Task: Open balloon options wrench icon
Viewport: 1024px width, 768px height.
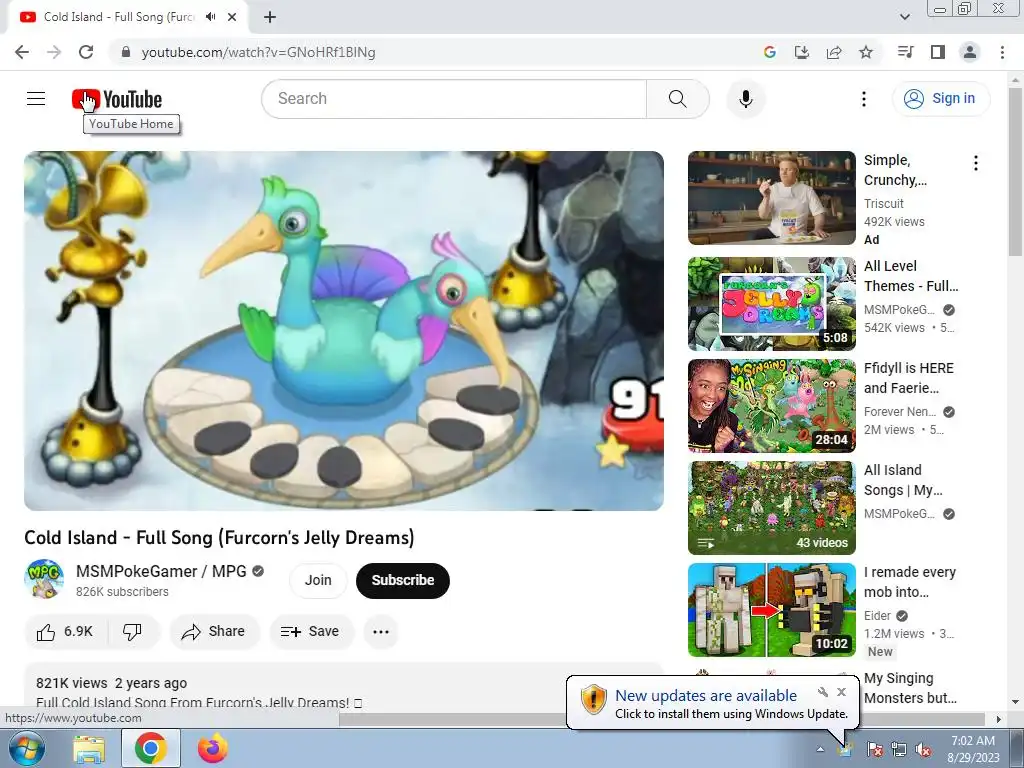Action: tap(823, 692)
